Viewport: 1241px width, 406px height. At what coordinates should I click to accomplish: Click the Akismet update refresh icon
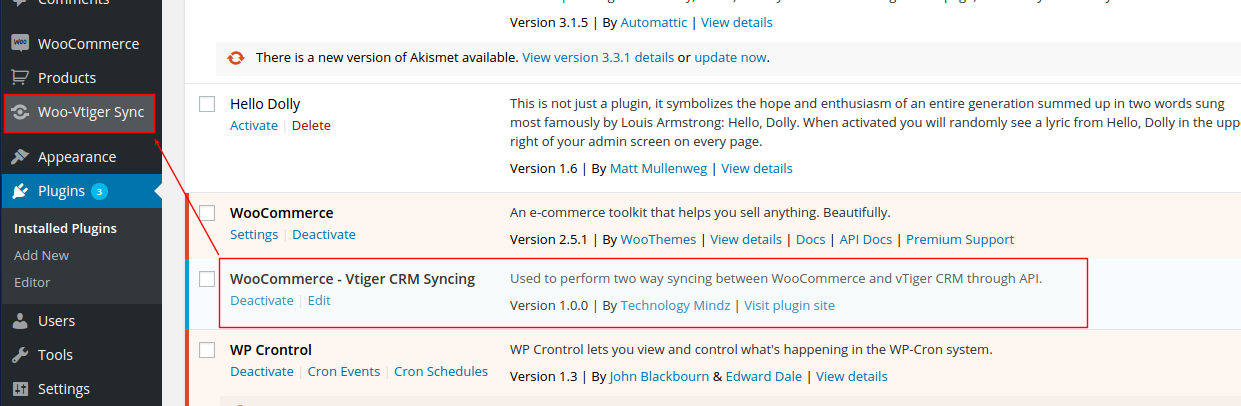(236, 58)
